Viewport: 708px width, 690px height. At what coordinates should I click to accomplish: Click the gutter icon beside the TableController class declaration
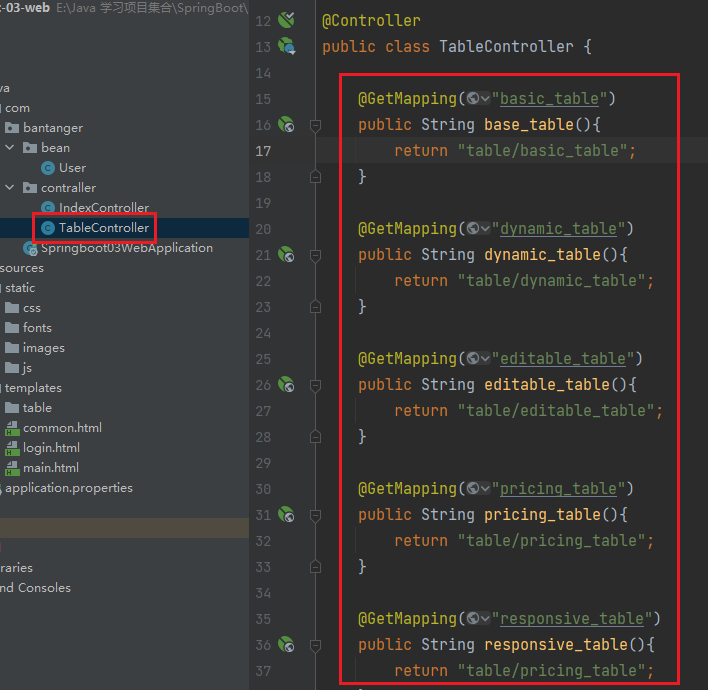pyautogui.click(x=287, y=46)
